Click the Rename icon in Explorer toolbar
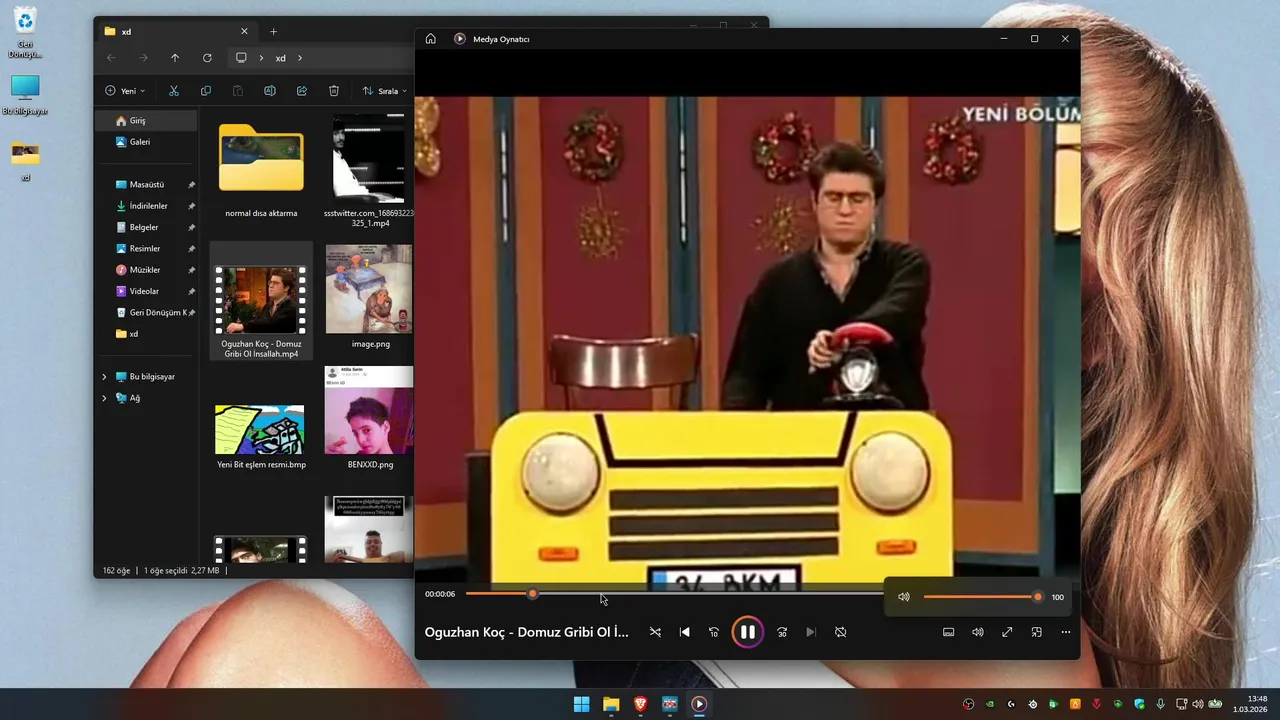This screenshot has height=720, width=1280. tap(270, 91)
